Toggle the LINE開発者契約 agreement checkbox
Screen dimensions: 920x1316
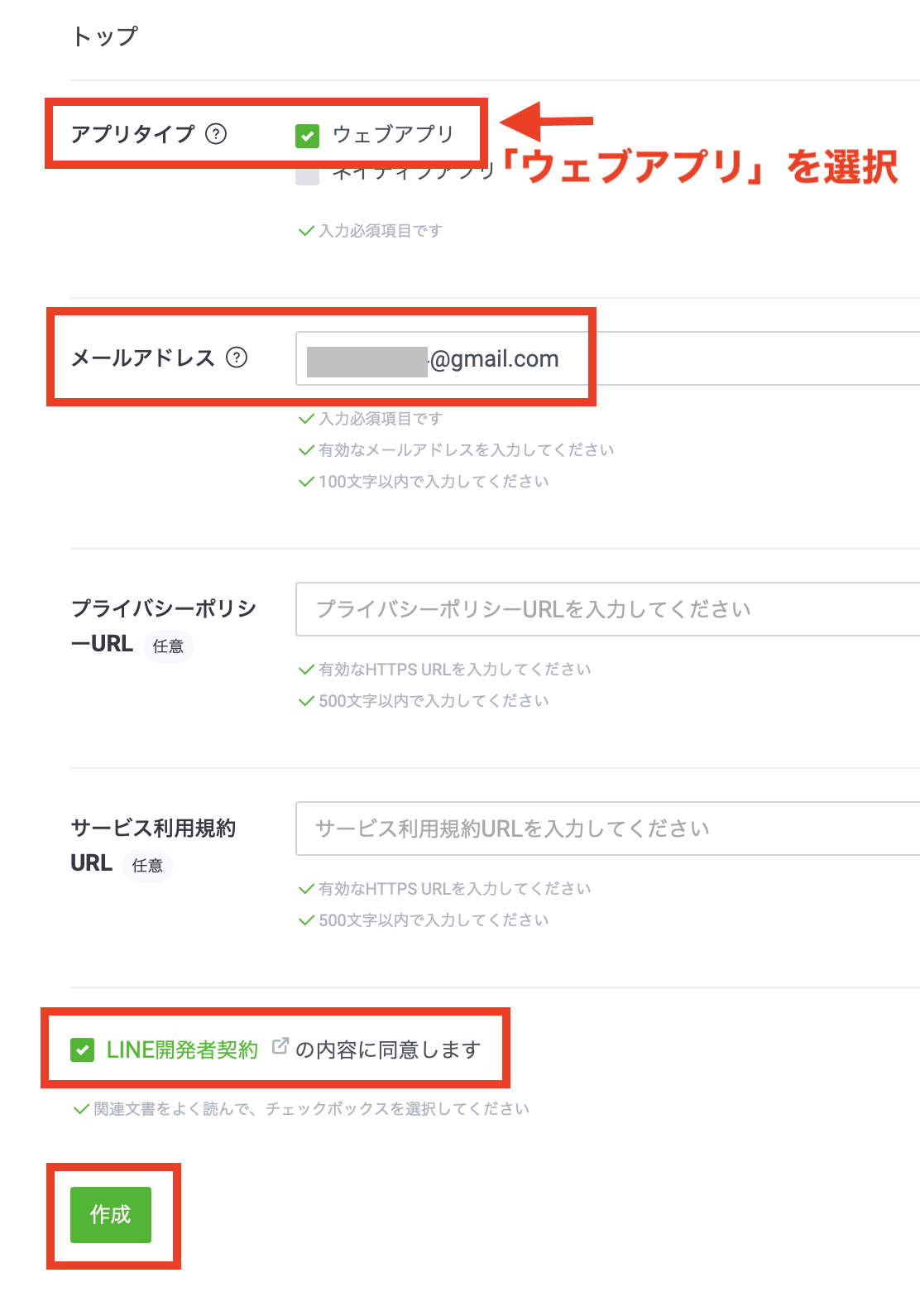82,1050
